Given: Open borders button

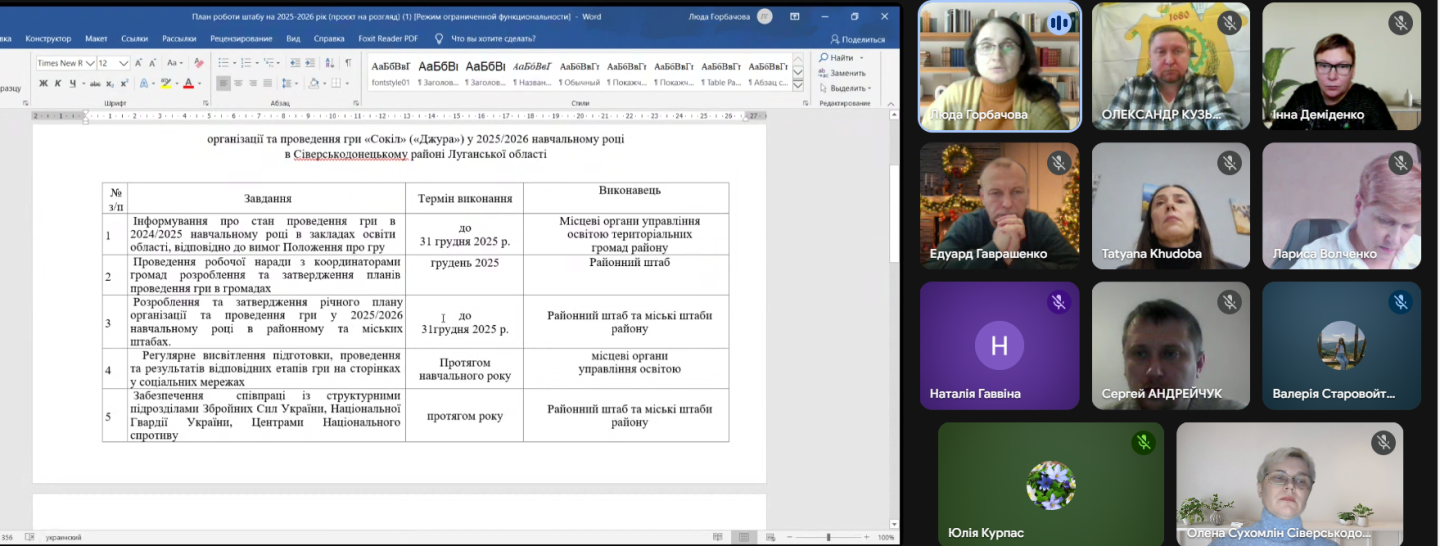Looking at the screenshot, I should point(336,83).
